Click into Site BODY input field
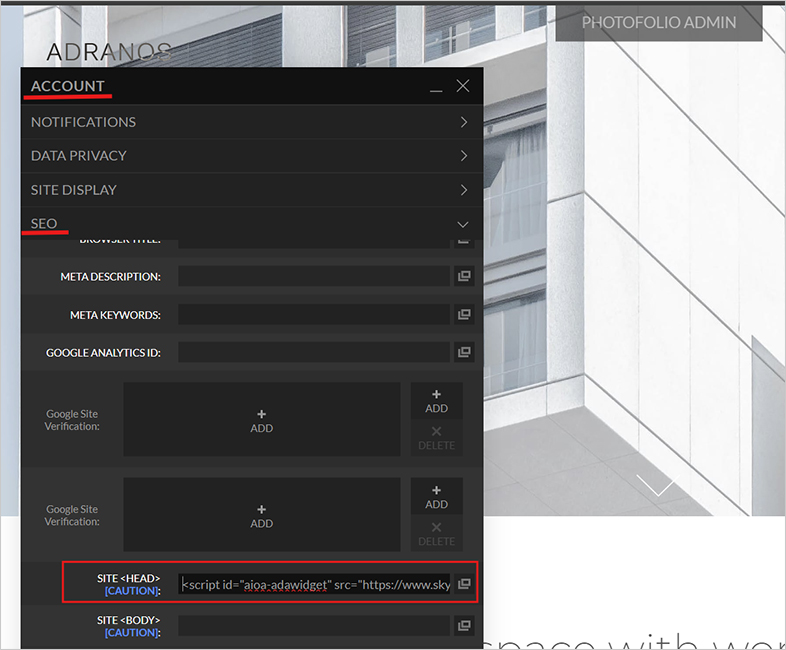786x650 pixels. [314, 626]
